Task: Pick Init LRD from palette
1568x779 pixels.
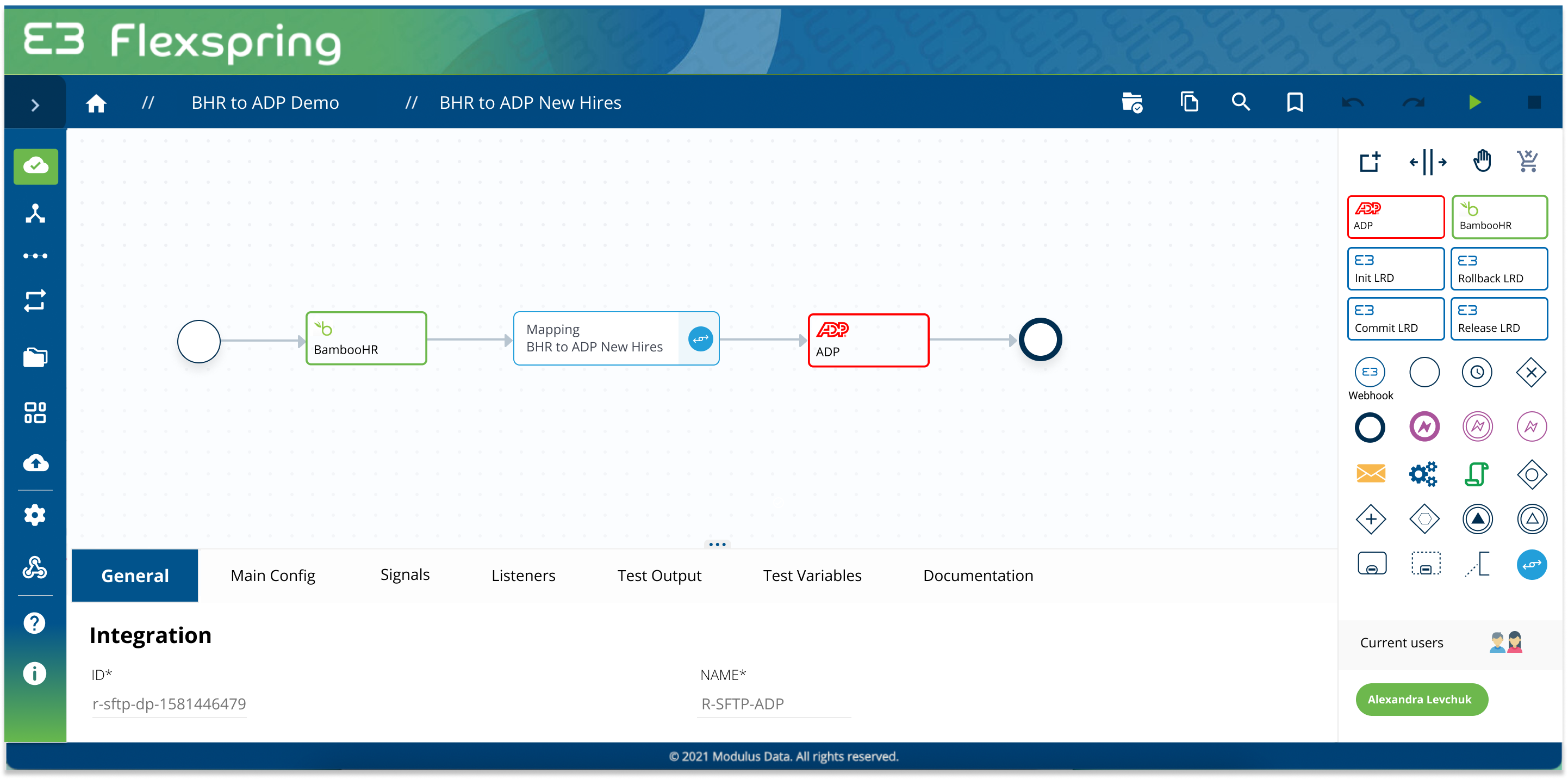Action: click(x=1395, y=269)
